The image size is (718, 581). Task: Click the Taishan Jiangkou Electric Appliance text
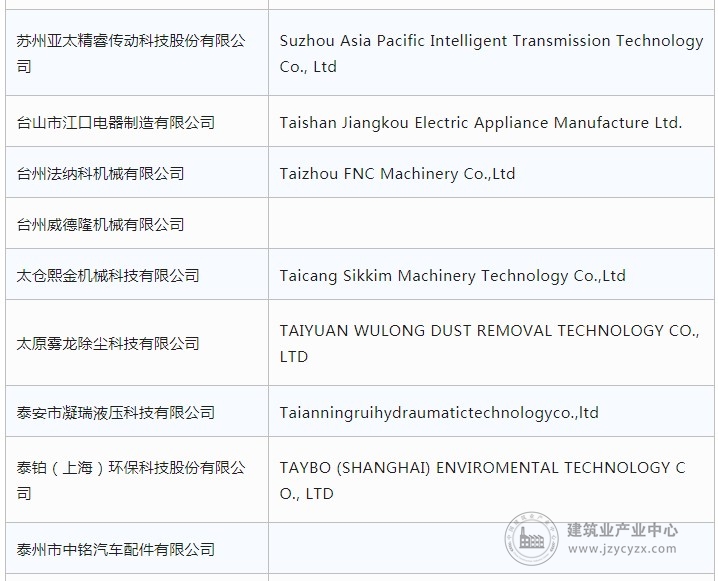(481, 123)
